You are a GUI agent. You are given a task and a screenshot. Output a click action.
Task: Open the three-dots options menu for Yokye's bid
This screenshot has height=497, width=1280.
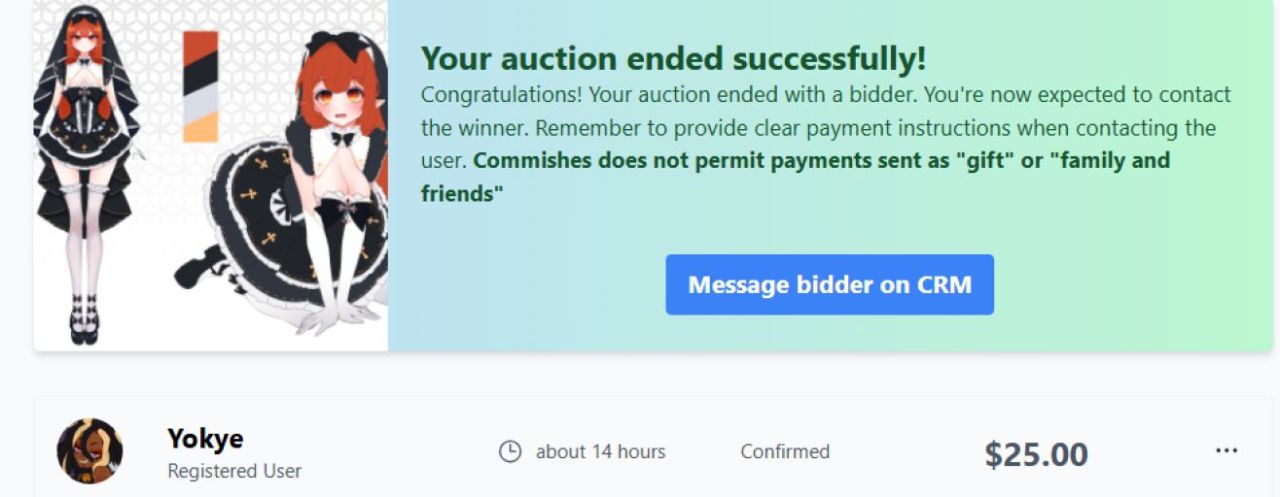[1226, 451]
